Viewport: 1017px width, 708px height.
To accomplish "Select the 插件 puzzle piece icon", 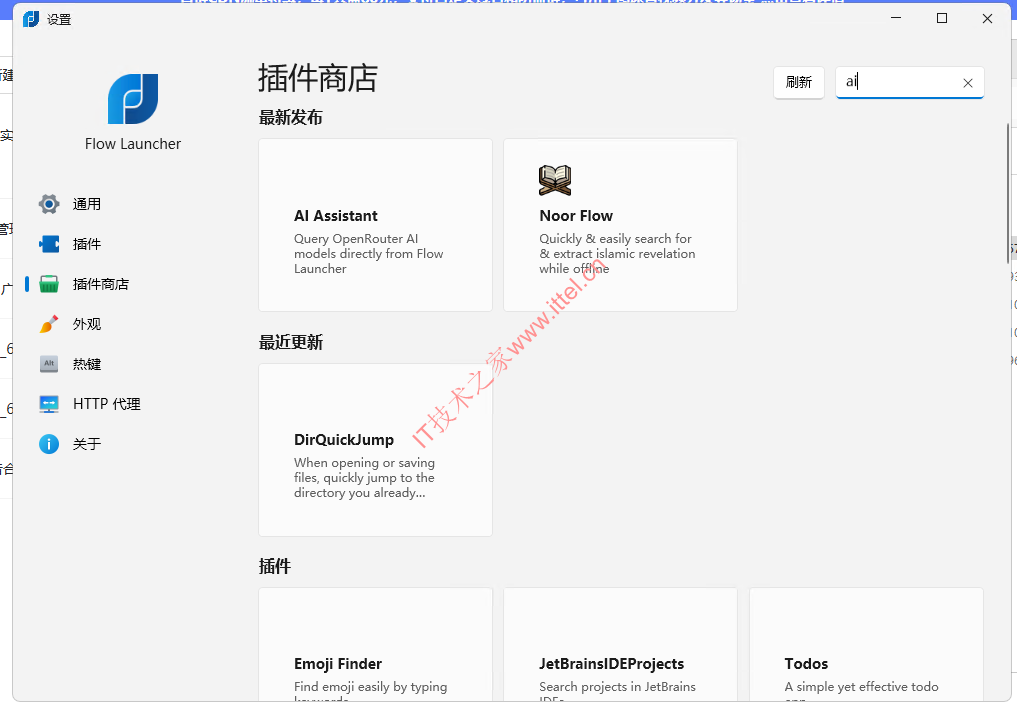I will (x=49, y=244).
